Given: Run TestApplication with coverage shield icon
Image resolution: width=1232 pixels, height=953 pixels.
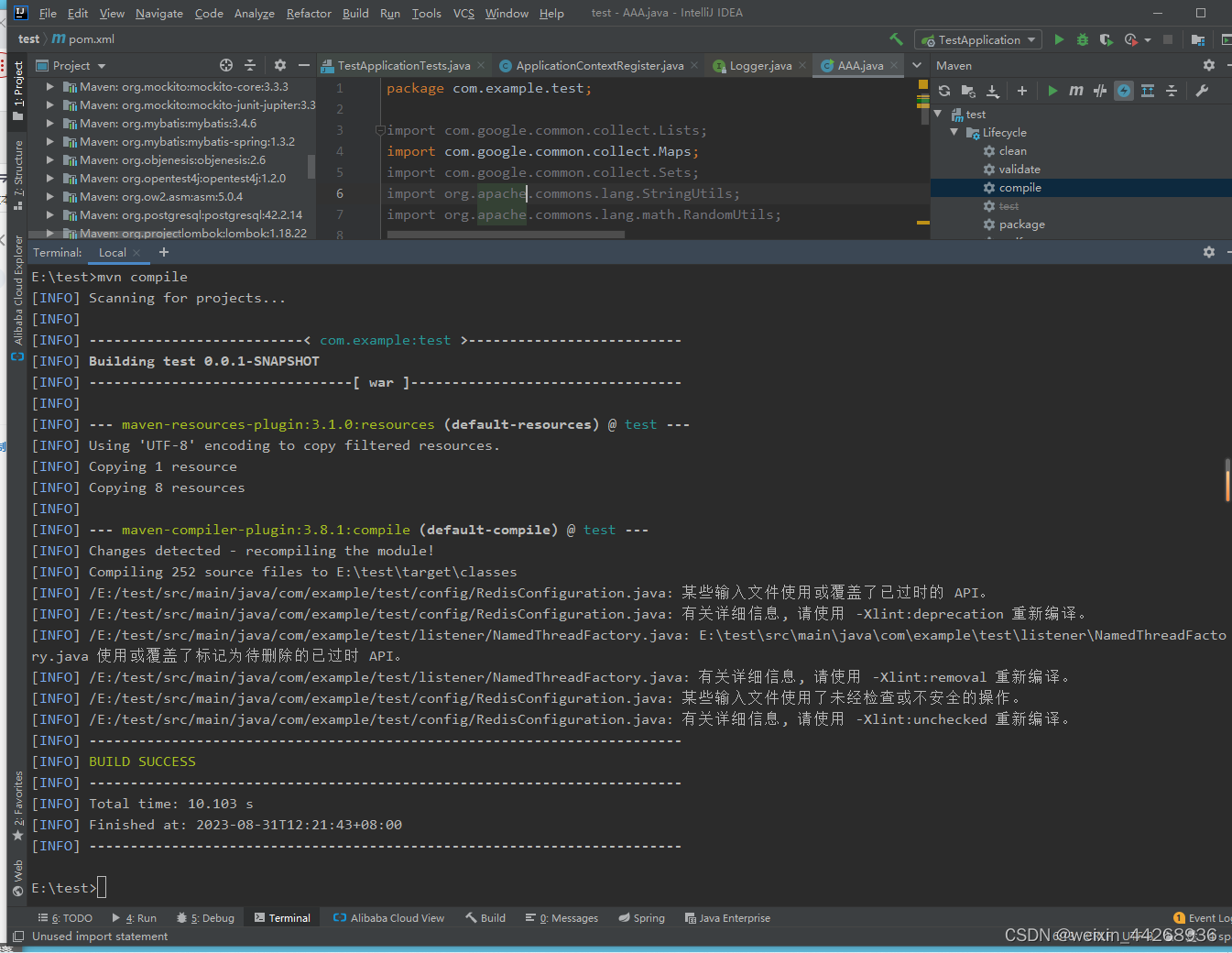Looking at the screenshot, I should [x=1106, y=39].
